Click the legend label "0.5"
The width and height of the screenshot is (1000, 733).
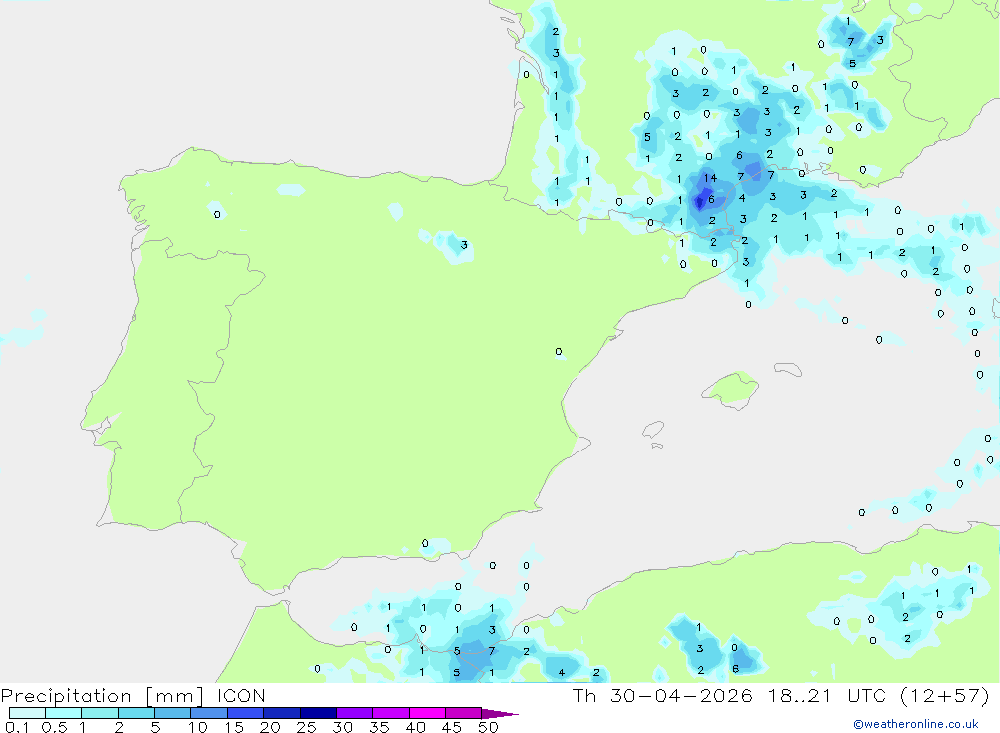(54, 727)
